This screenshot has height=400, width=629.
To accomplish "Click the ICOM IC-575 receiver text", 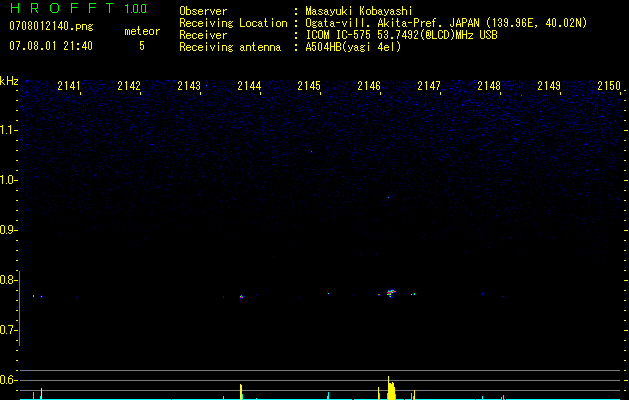I will (x=401, y=35).
